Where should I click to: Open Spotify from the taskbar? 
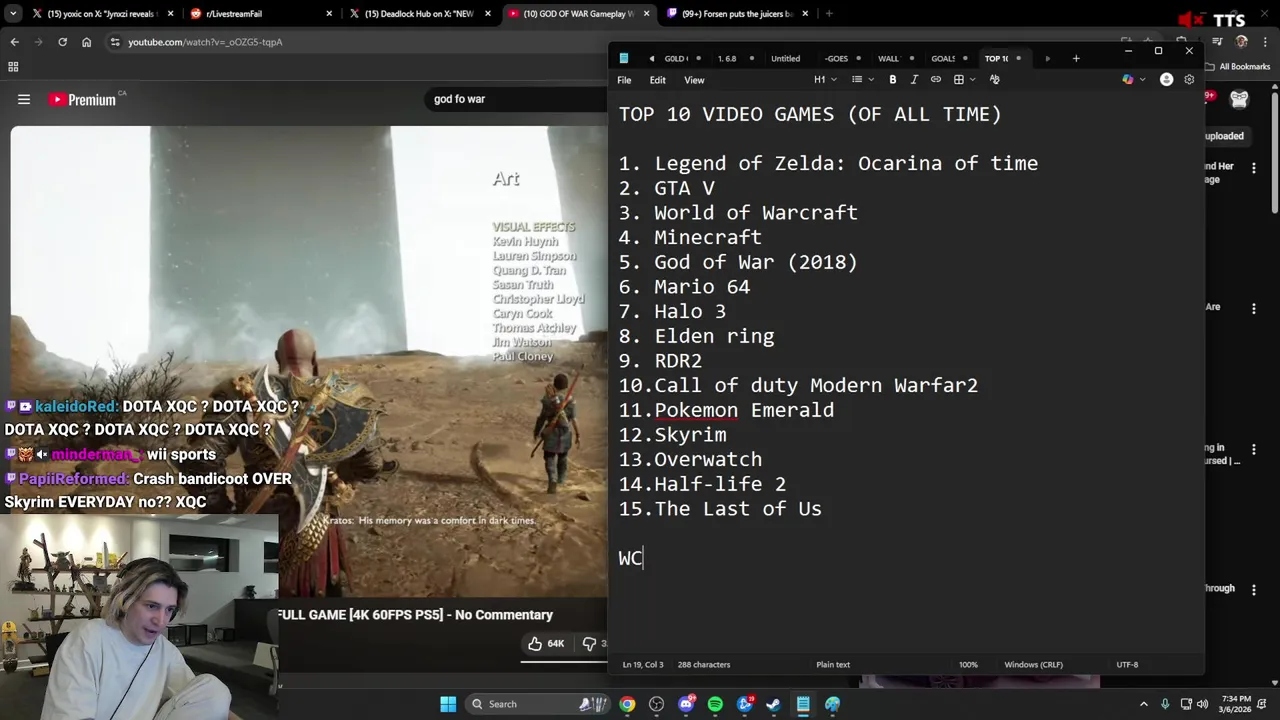tap(715, 704)
